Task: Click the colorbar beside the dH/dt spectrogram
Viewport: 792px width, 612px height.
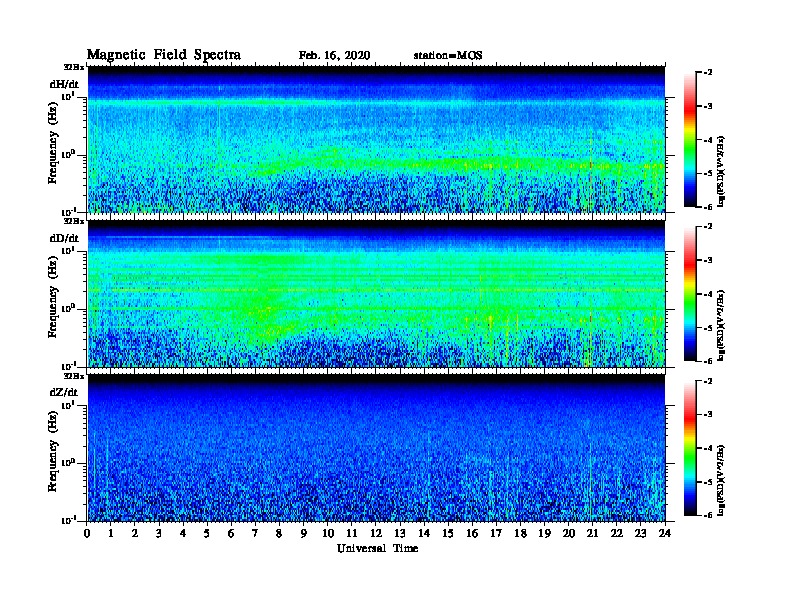Action: coord(690,139)
